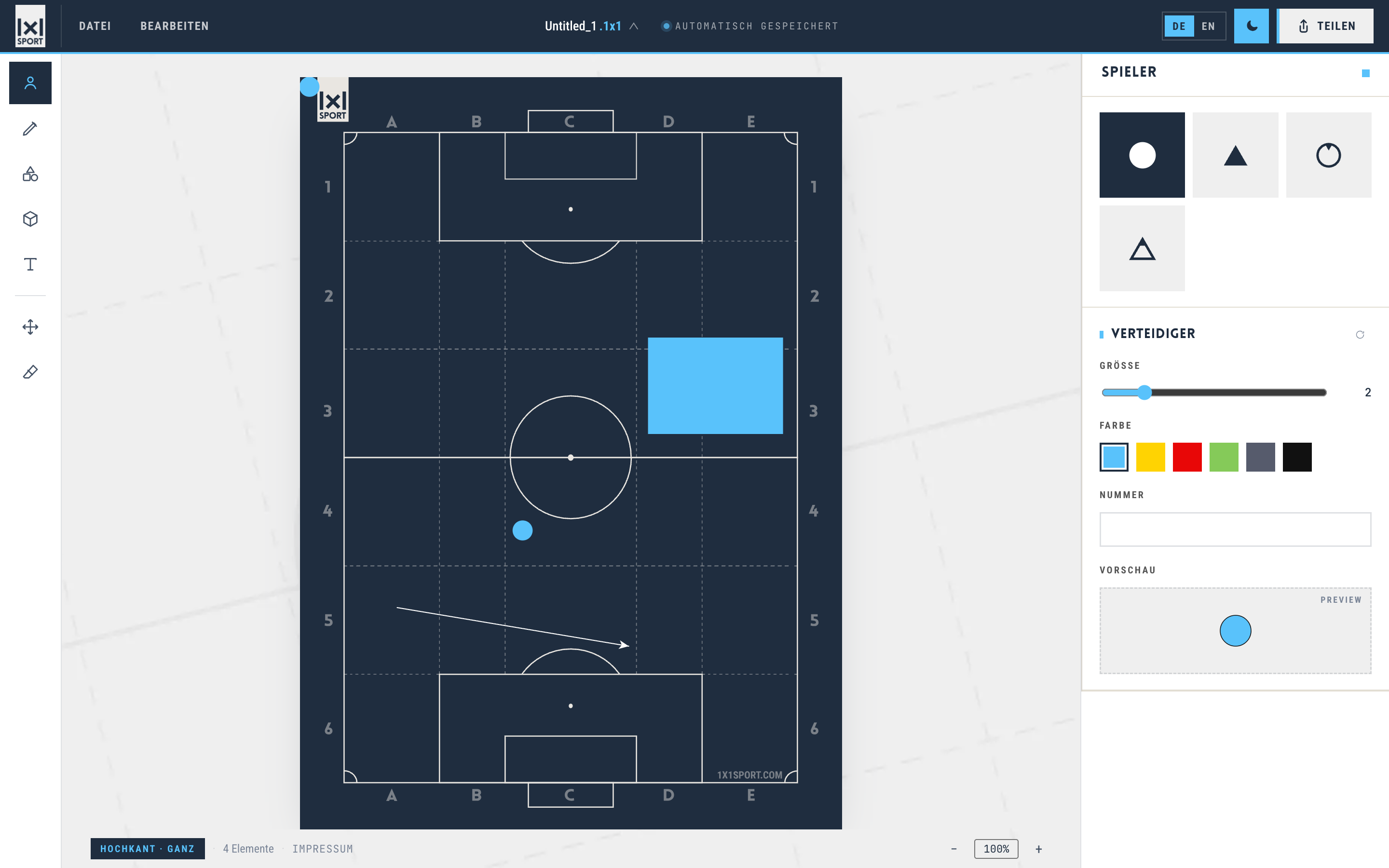The image size is (1389, 868).
Task: Focus the Nummer input field
Action: click(x=1235, y=529)
